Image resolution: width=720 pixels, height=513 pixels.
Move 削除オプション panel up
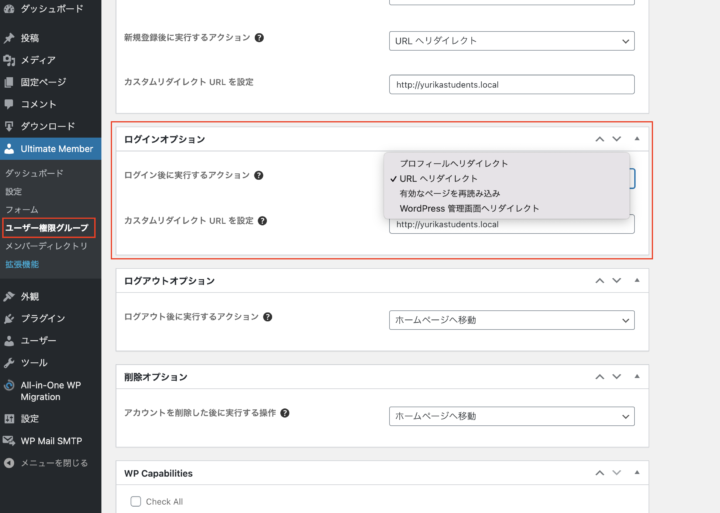coord(600,377)
